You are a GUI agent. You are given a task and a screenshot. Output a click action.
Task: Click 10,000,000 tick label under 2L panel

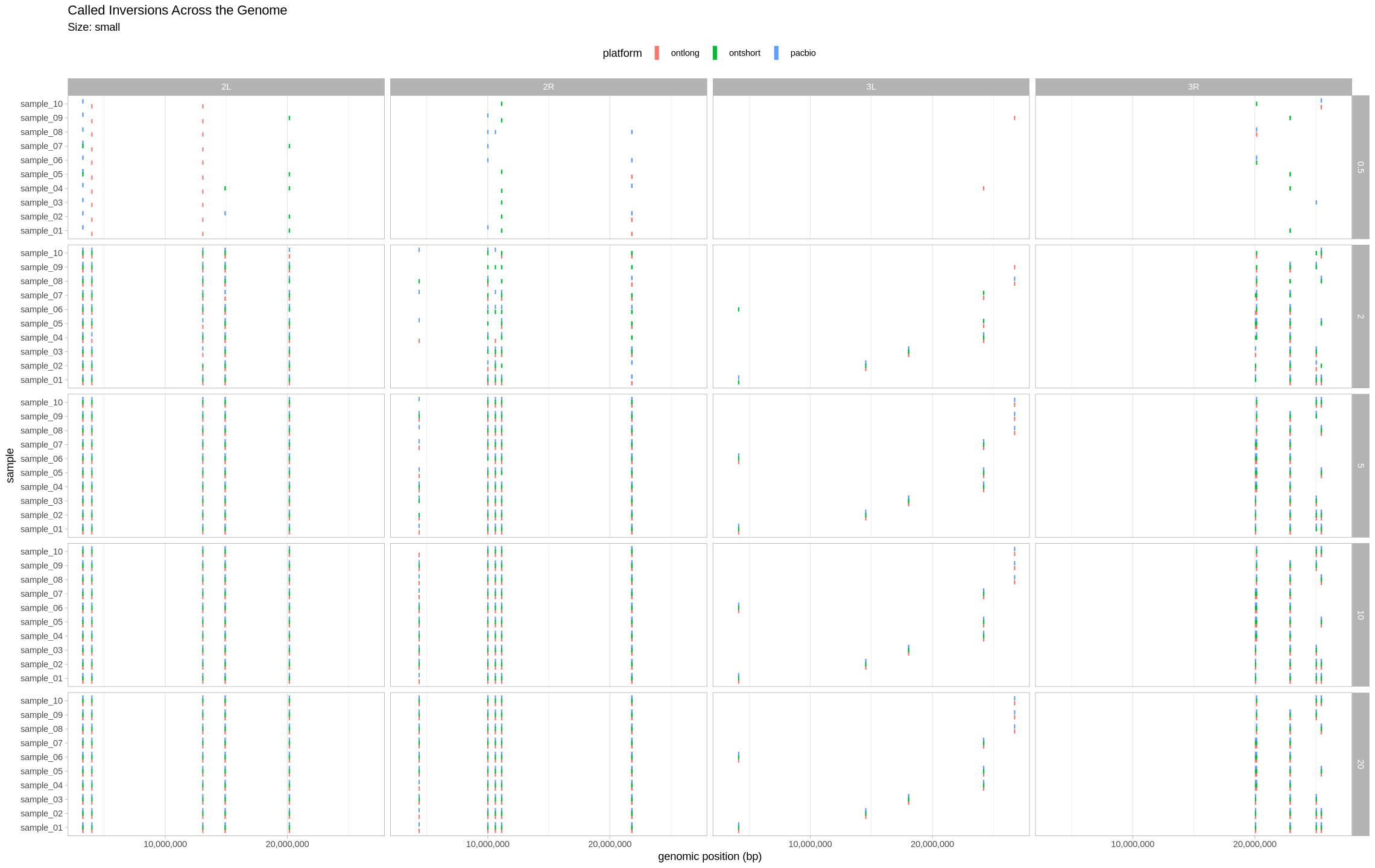[165, 844]
